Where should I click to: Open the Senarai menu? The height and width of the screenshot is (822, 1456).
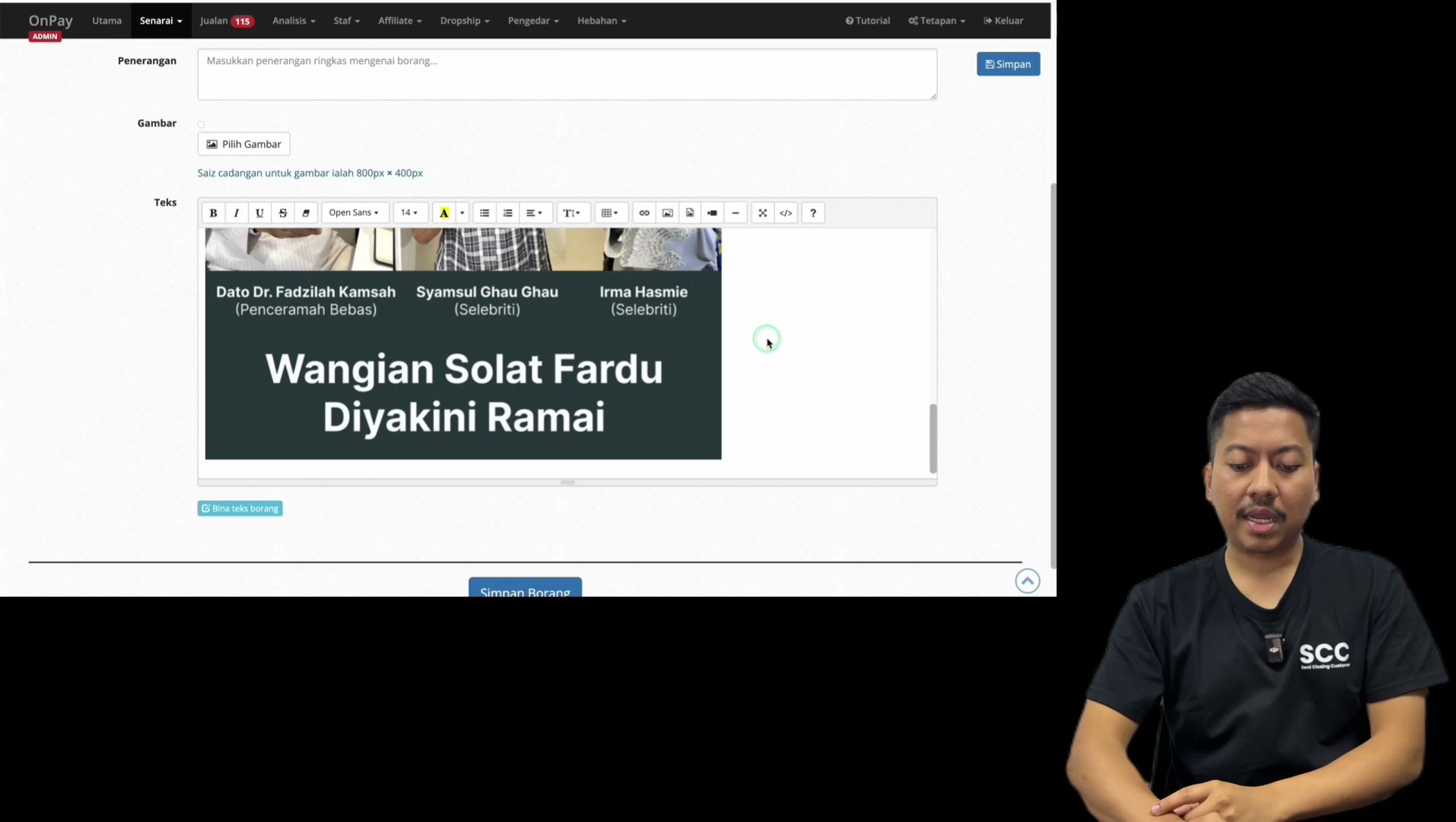161,21
